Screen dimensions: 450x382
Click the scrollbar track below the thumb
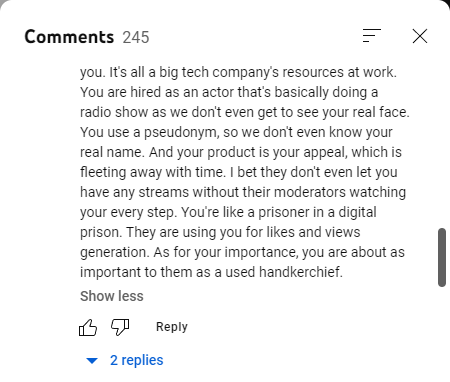[x=442, y=333]
